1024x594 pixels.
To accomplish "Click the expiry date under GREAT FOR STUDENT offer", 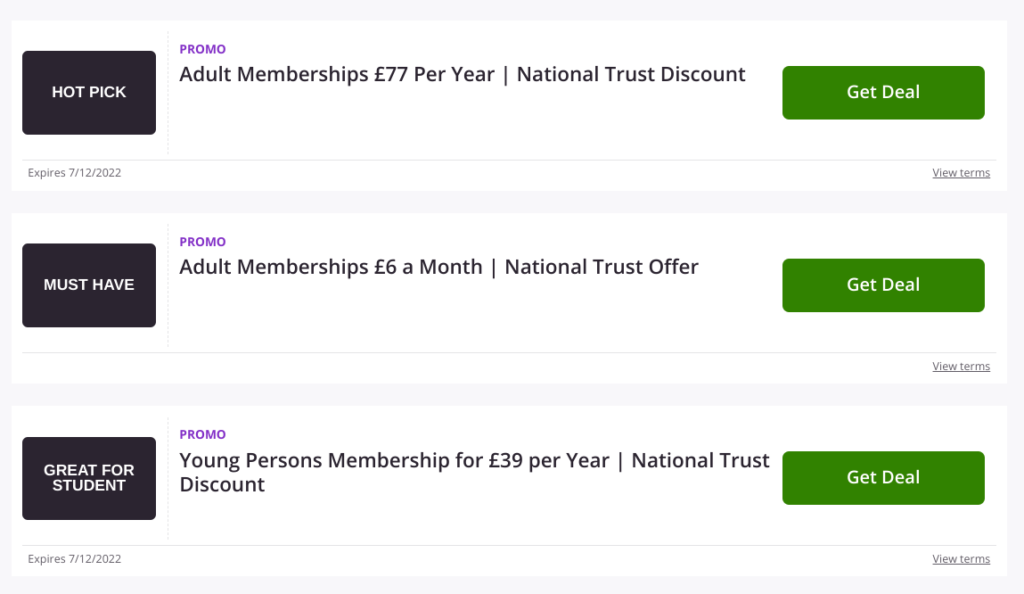I will click(x=74, y=559).
